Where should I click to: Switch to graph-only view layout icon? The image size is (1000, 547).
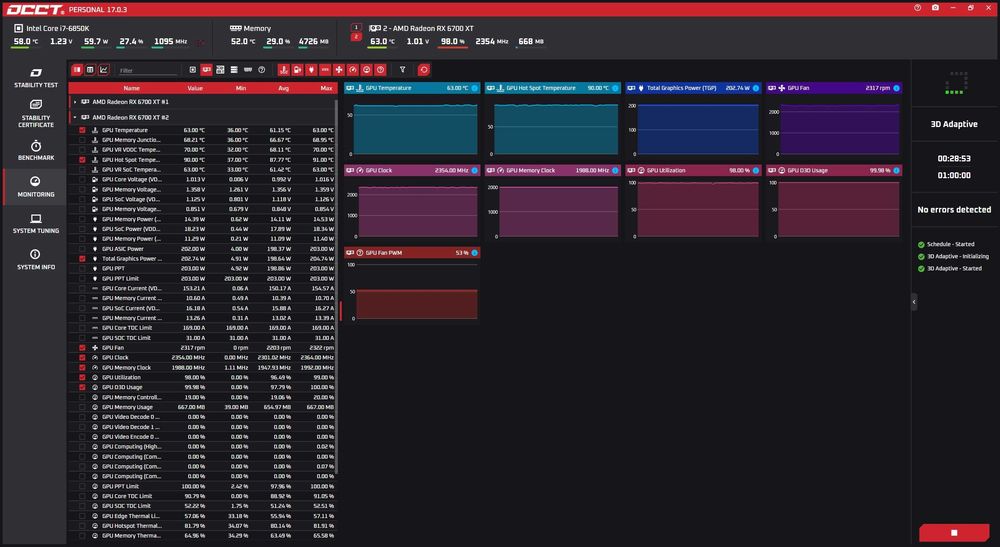pos(104,69)
